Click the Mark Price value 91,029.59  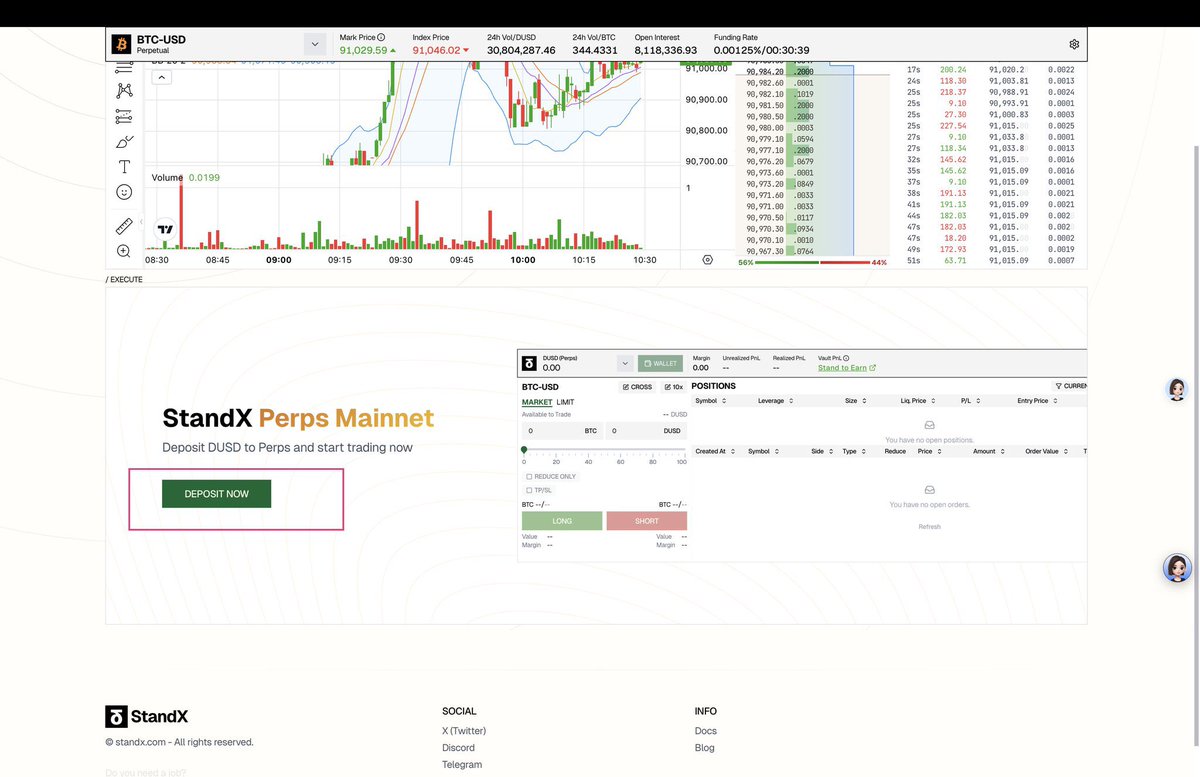[x=363, y=50]
